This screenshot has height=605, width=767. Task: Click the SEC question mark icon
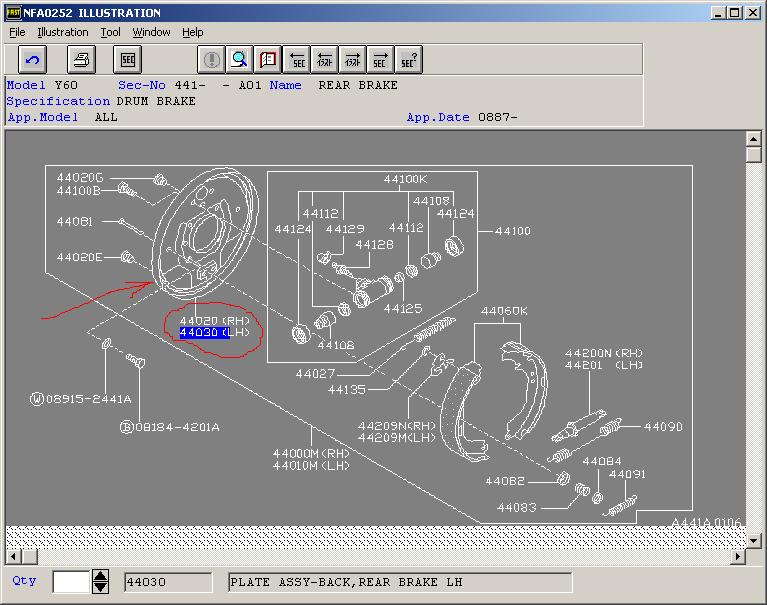(x=408, y=60)
